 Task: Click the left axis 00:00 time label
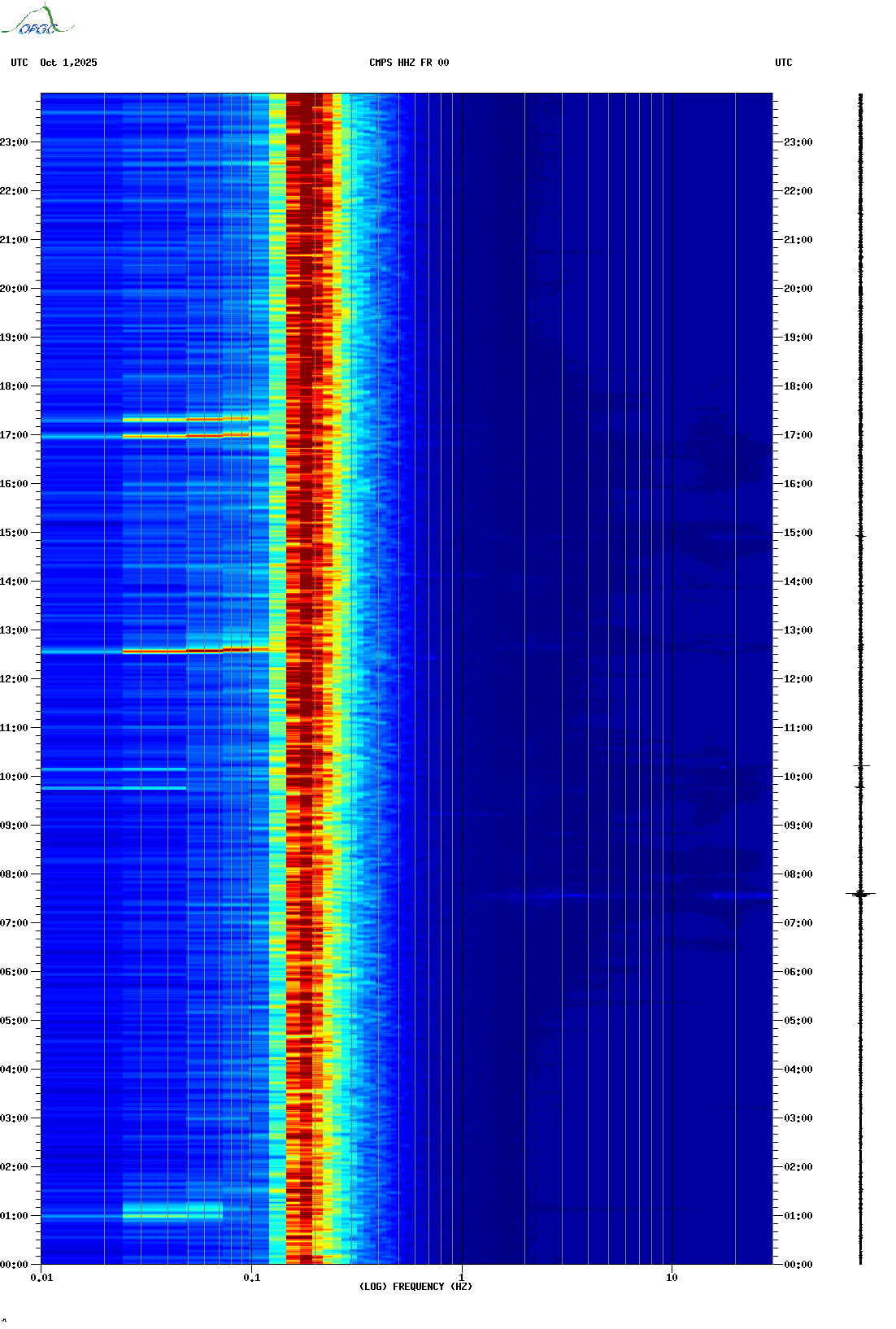pos(14,1265)
